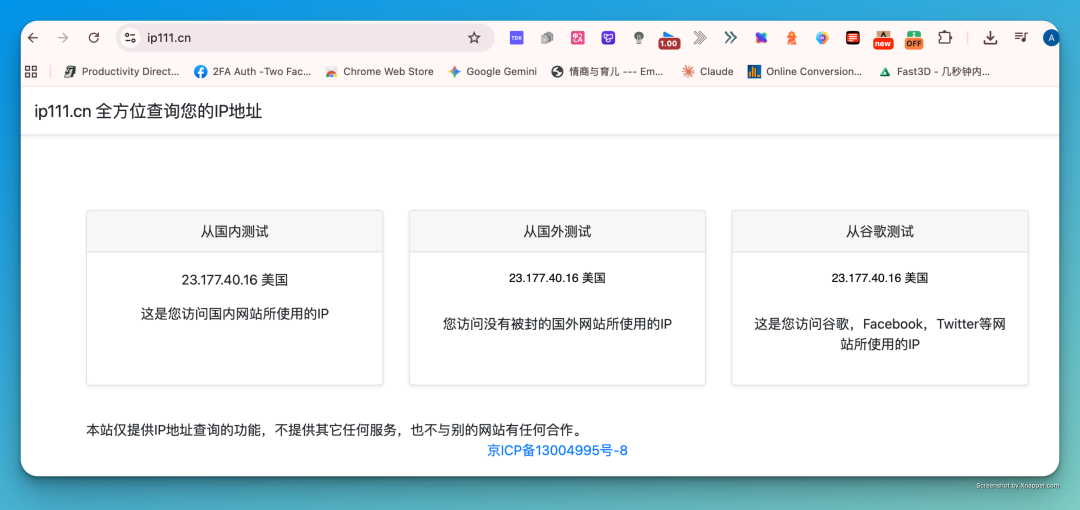This screenshot has width=1080, height=510.
Task: Focus the address bar showing ip111.cn
Action: [x=303, y=38]
